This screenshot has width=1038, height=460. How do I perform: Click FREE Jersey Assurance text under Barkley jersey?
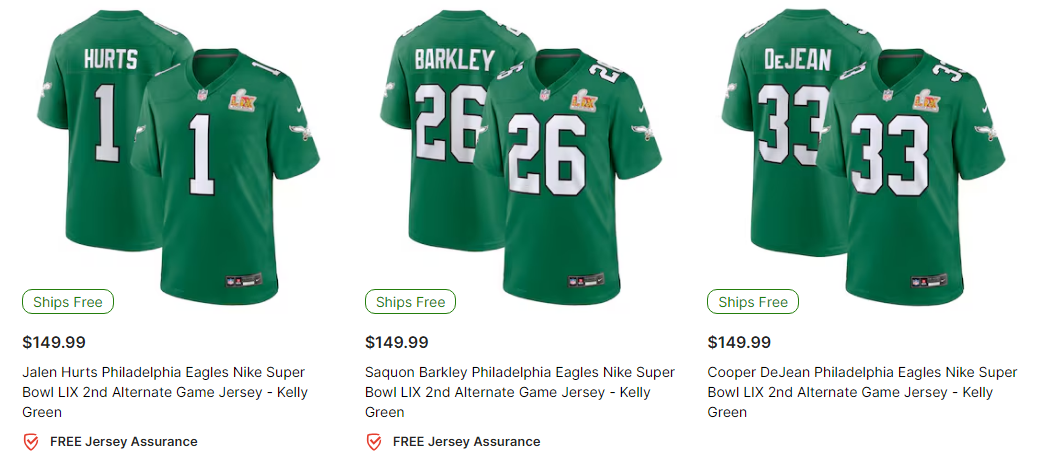466,441
